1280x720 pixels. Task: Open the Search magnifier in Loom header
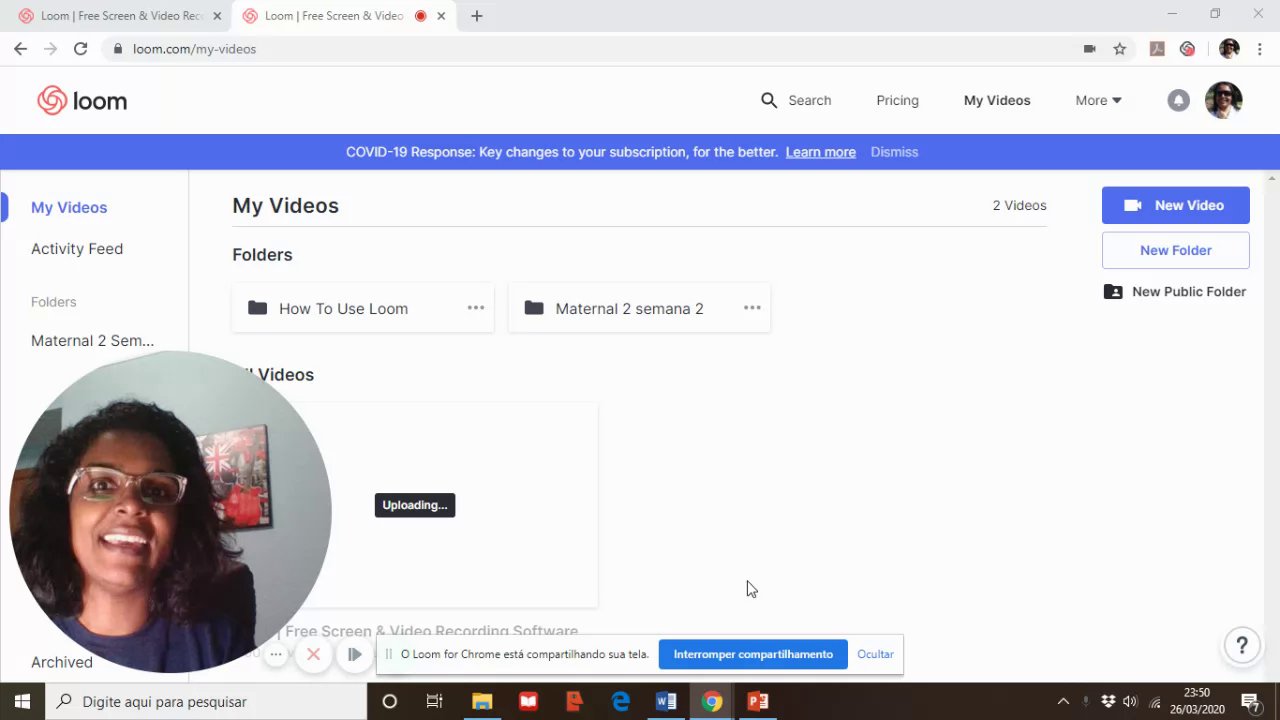768,100
